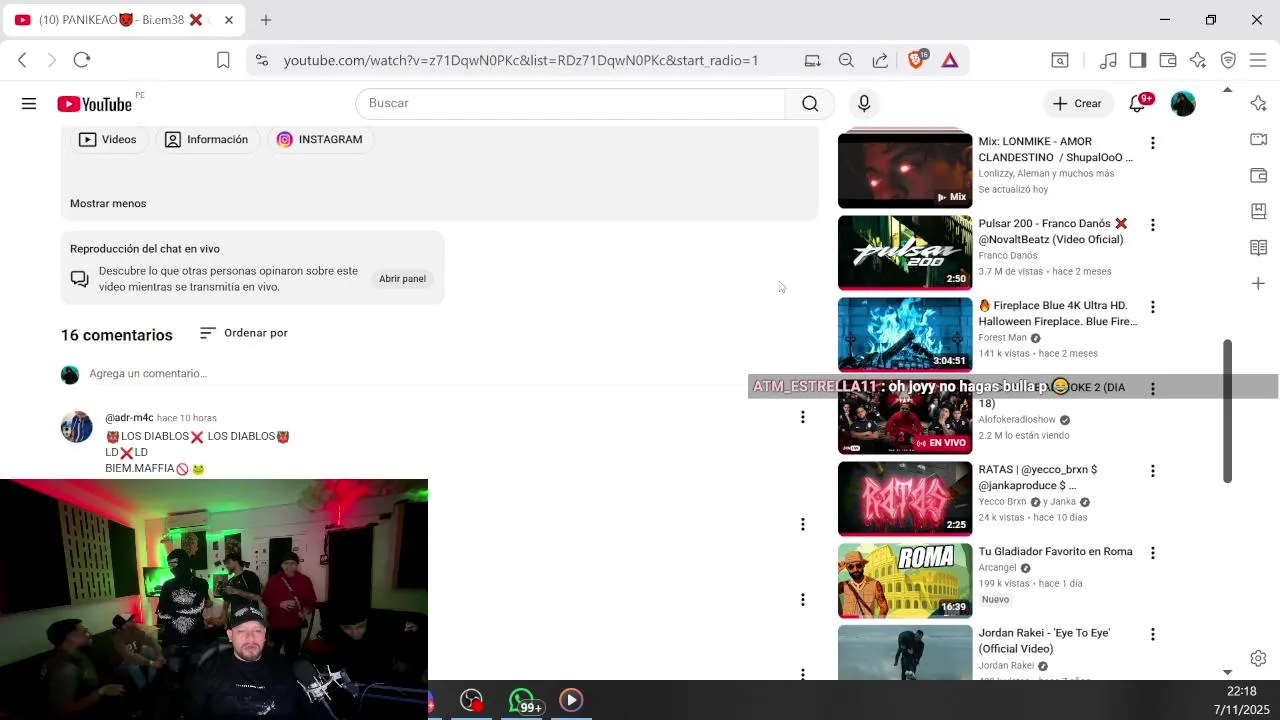Open the channel Videos chip
1280x720 pixels.
[108, 139]
